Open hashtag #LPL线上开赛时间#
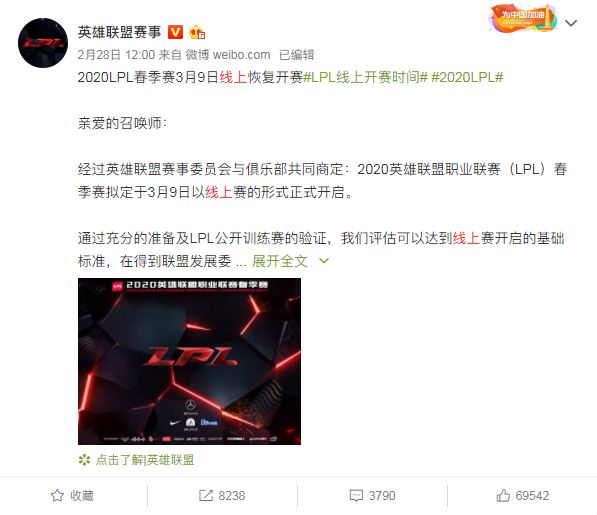 [x=365, y=77]
